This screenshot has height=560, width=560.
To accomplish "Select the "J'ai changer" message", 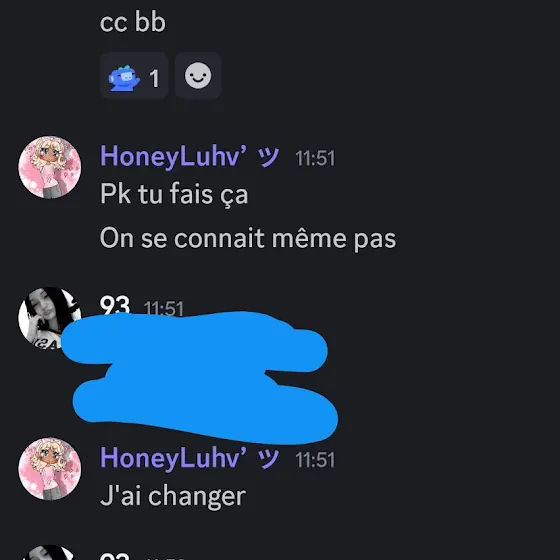I will click(x=173, y=496).
